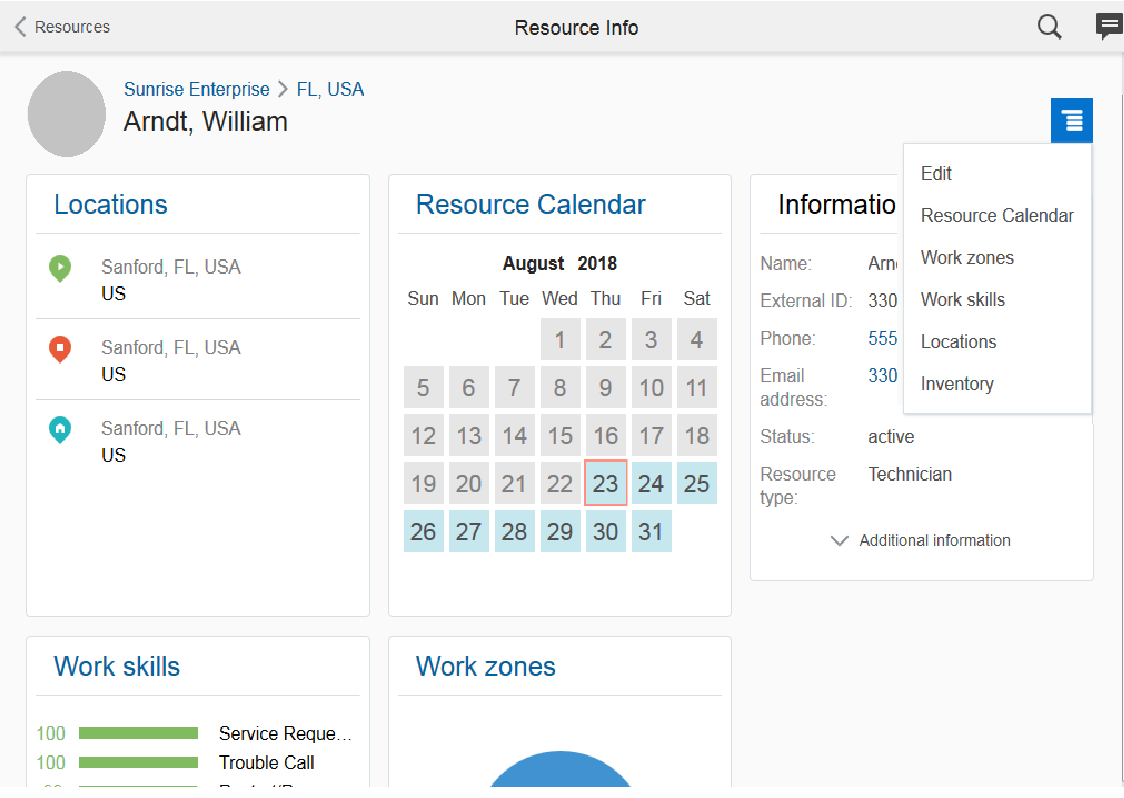Choose Locations in the actions menu
Viewport: 1124px width, 798px height.
tap(958, 342)
